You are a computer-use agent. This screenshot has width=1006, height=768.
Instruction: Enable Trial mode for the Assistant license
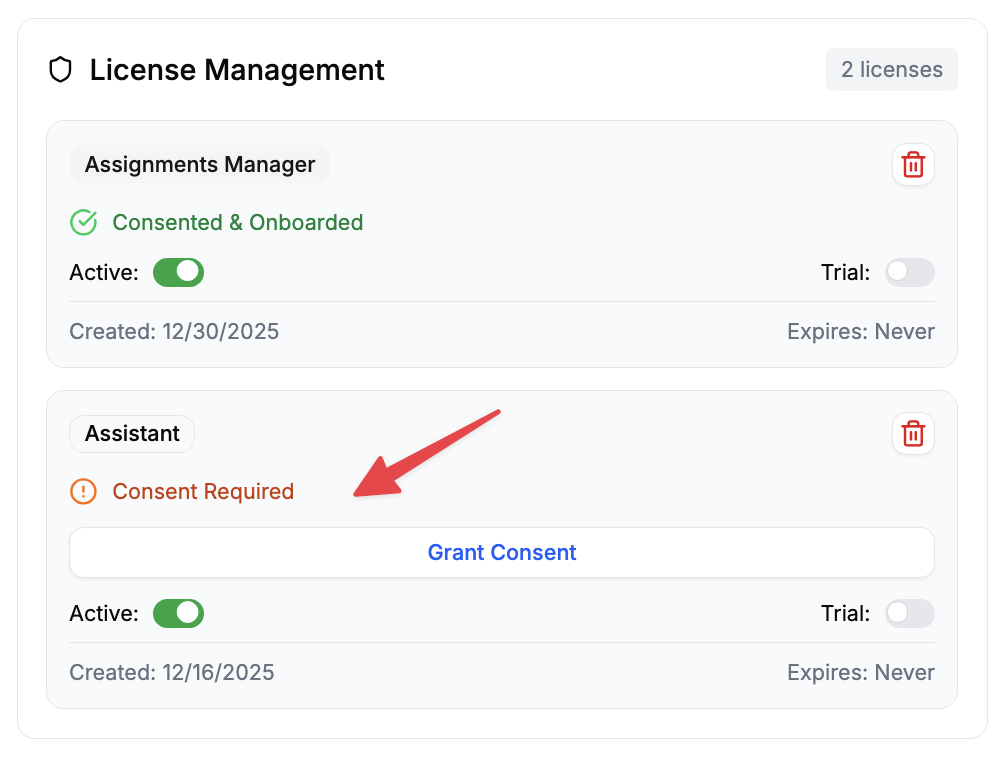click(909, 613)
